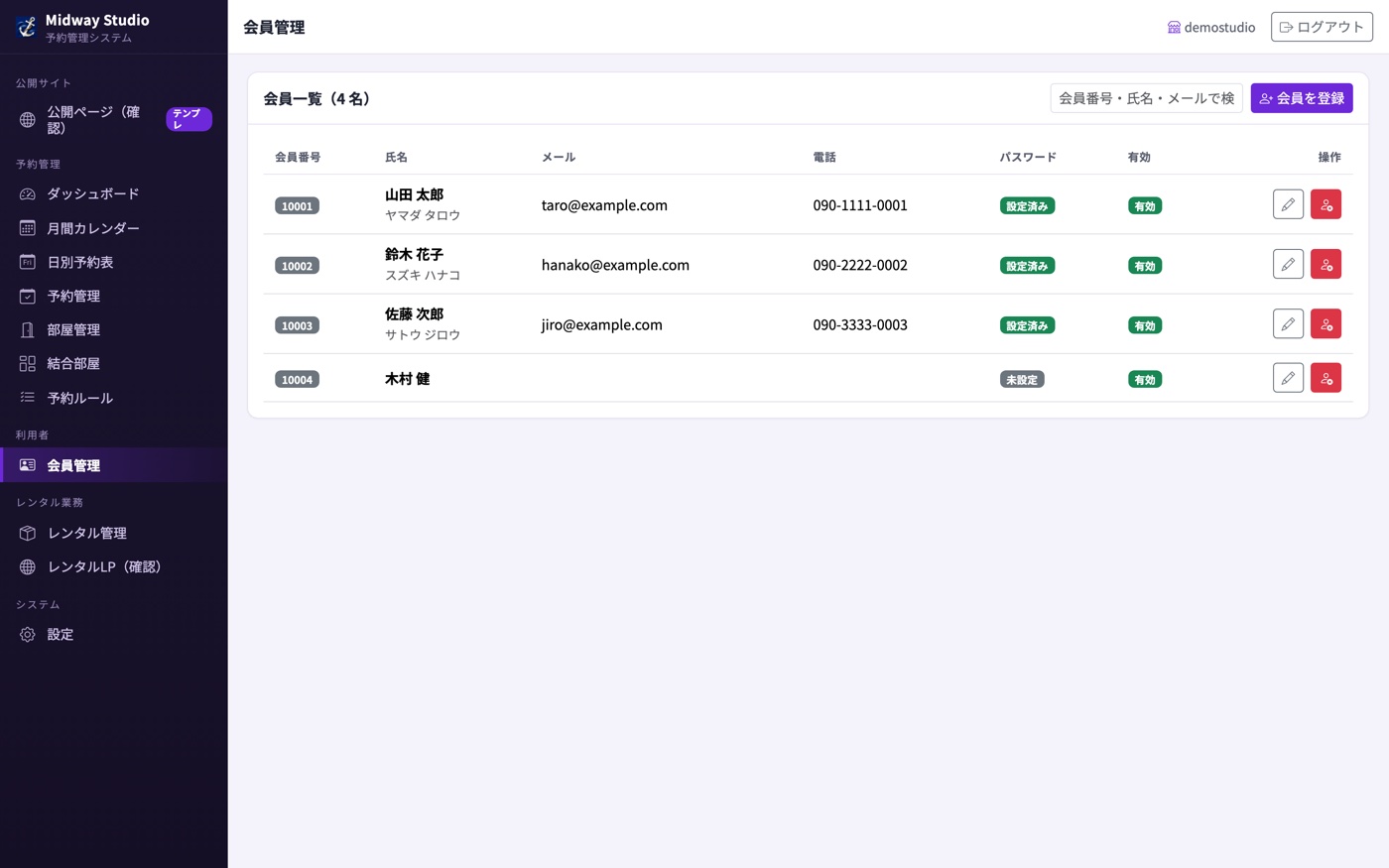
Task: Navigate to 予約管理
Action: (x=114, y=296)
